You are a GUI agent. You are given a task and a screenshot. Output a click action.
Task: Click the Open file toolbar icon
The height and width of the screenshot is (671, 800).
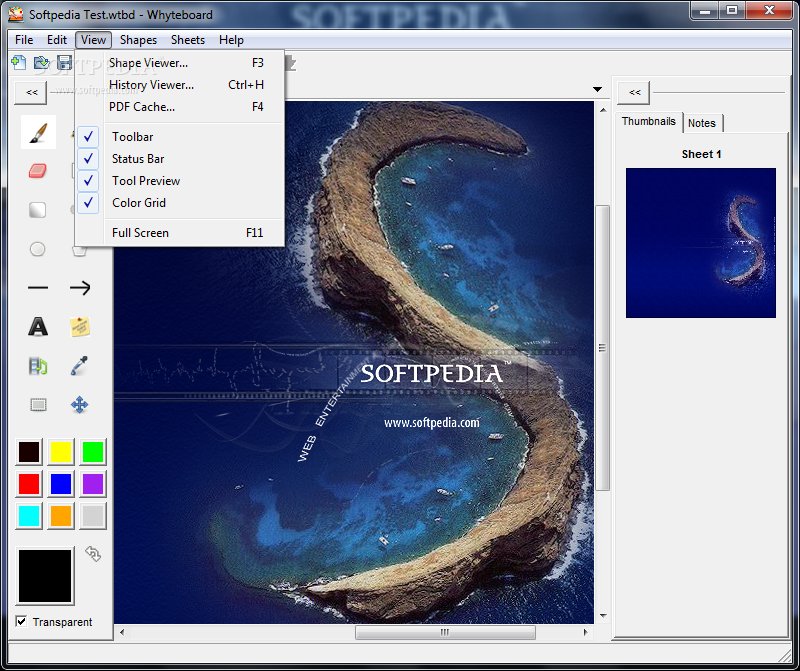tap(41, 63)
